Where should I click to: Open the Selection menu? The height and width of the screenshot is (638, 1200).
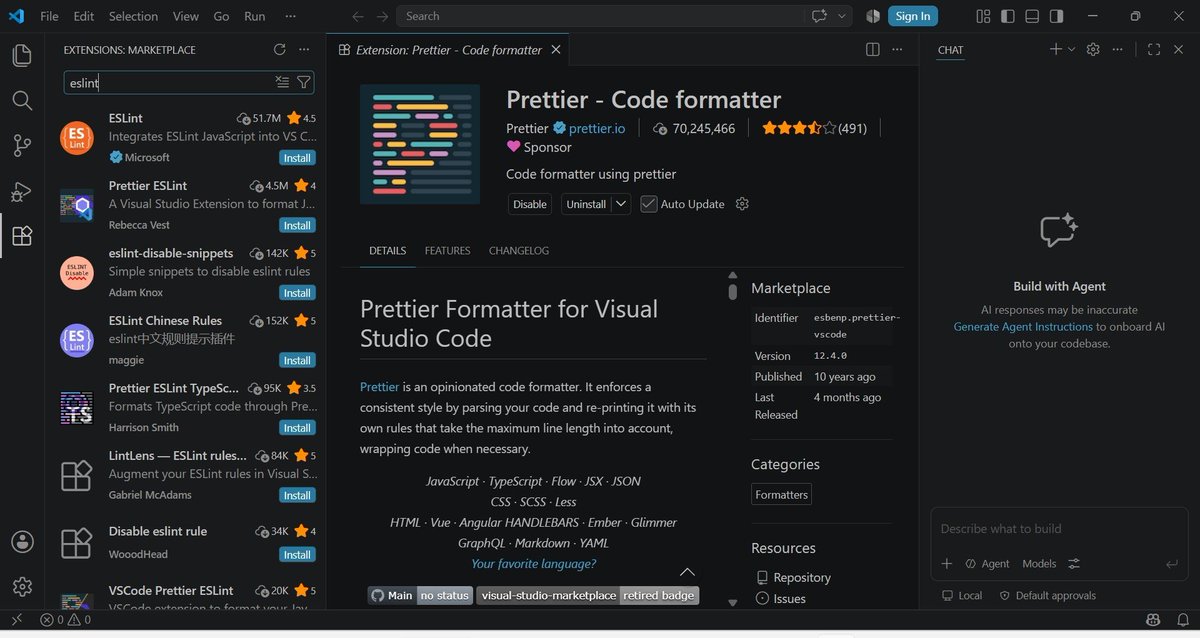click(x=133, y=16)
